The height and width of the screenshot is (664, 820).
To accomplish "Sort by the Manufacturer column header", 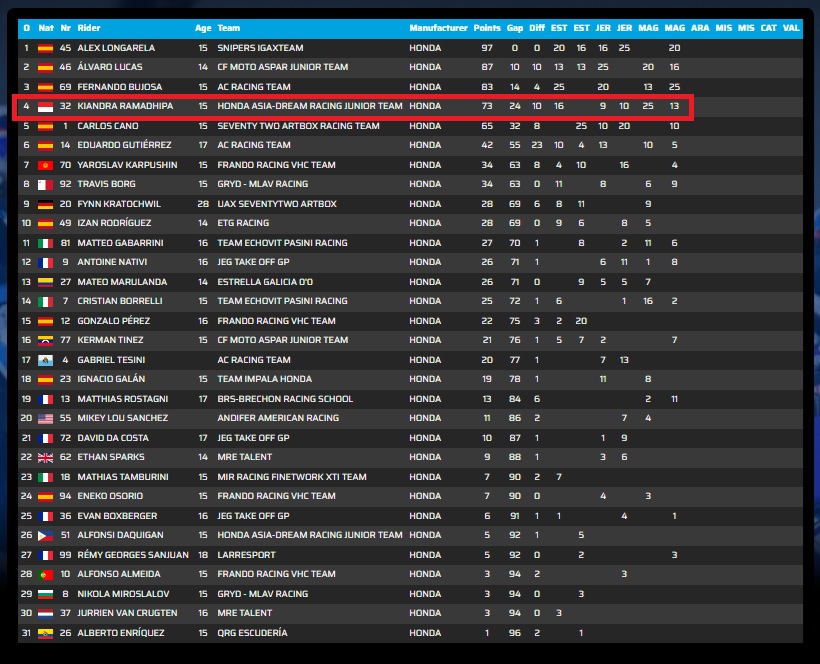I will [x=438, y=28].
